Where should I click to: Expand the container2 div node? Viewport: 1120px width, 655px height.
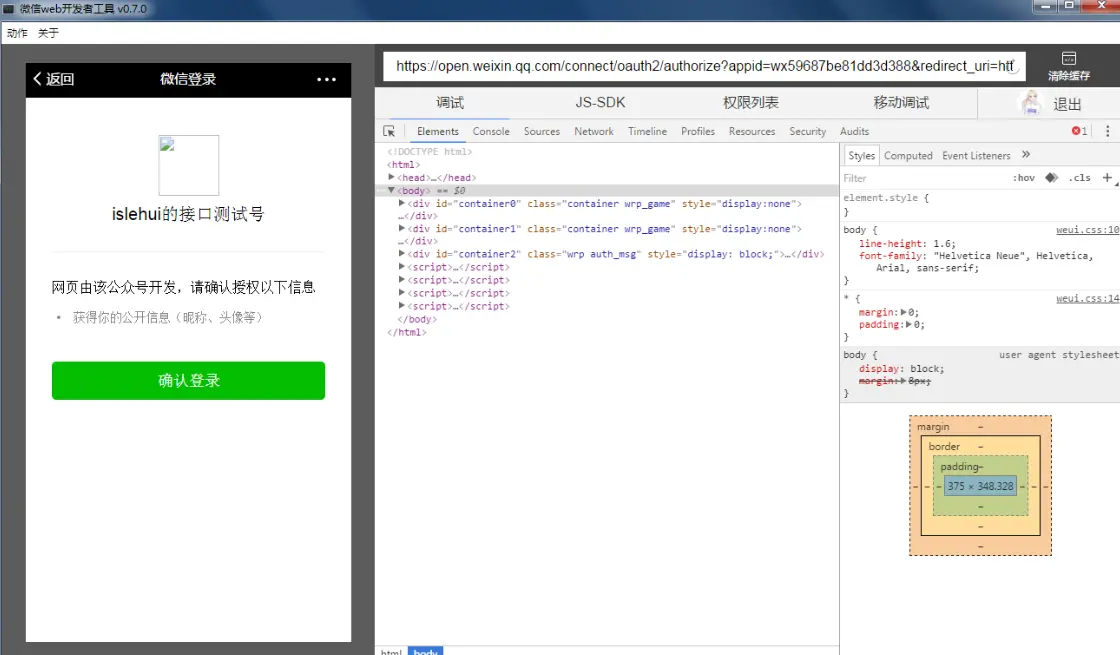pos(401,254)
